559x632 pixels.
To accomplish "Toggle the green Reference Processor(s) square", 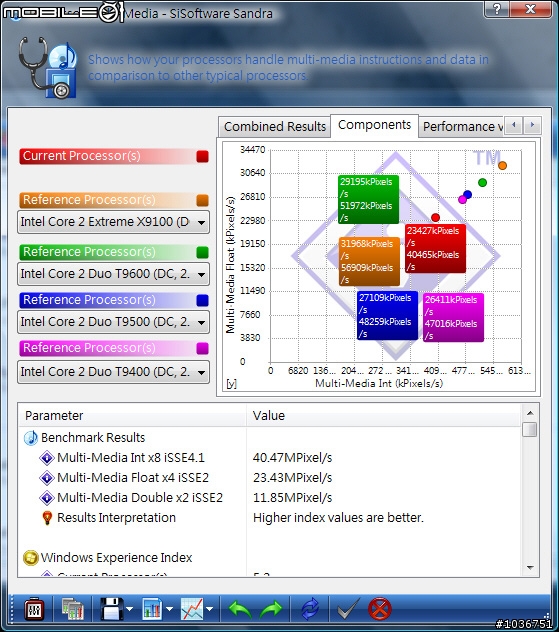I will pyautogui.click(x=203, y=252).
